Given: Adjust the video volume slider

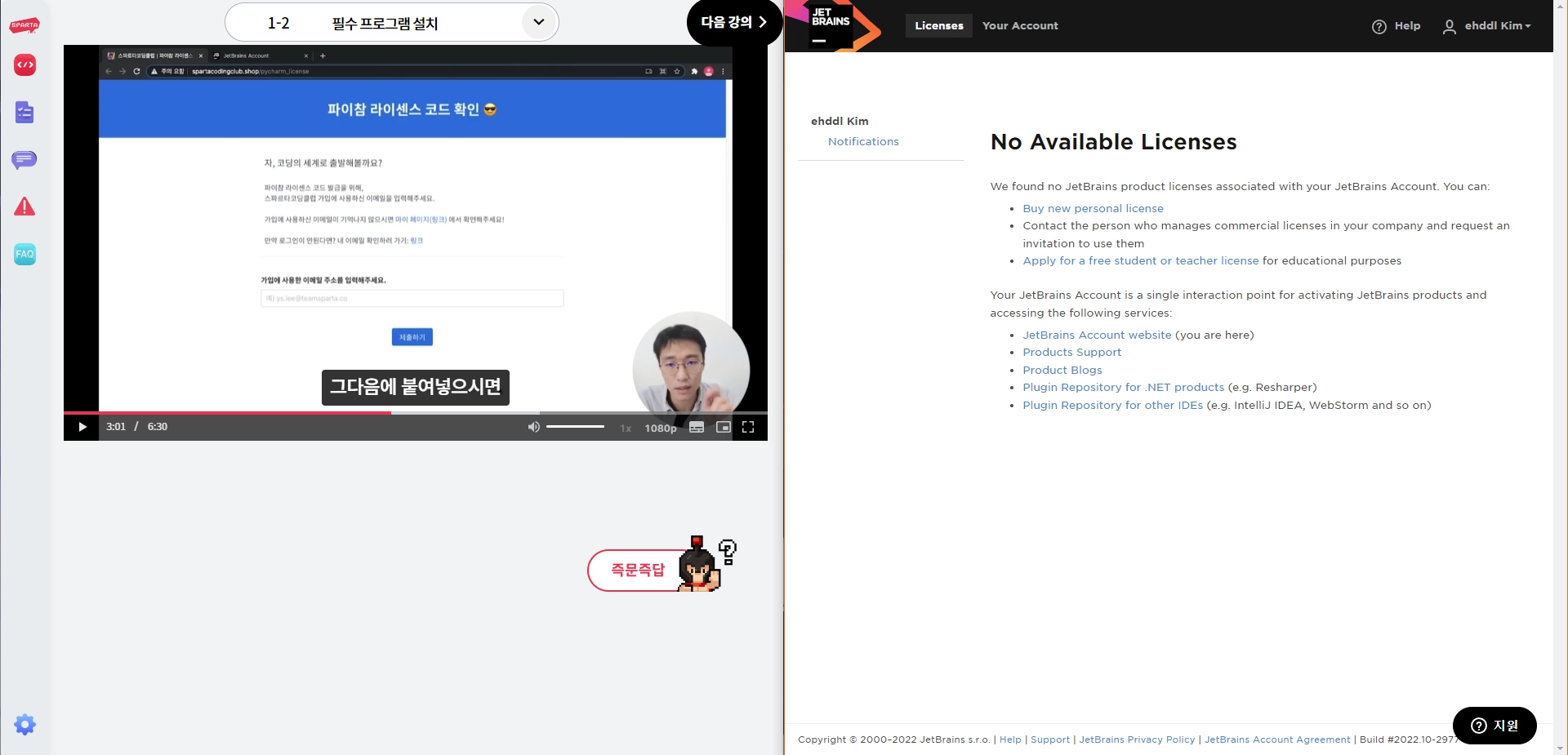Looking at the screenshot, I should (575, 427).
